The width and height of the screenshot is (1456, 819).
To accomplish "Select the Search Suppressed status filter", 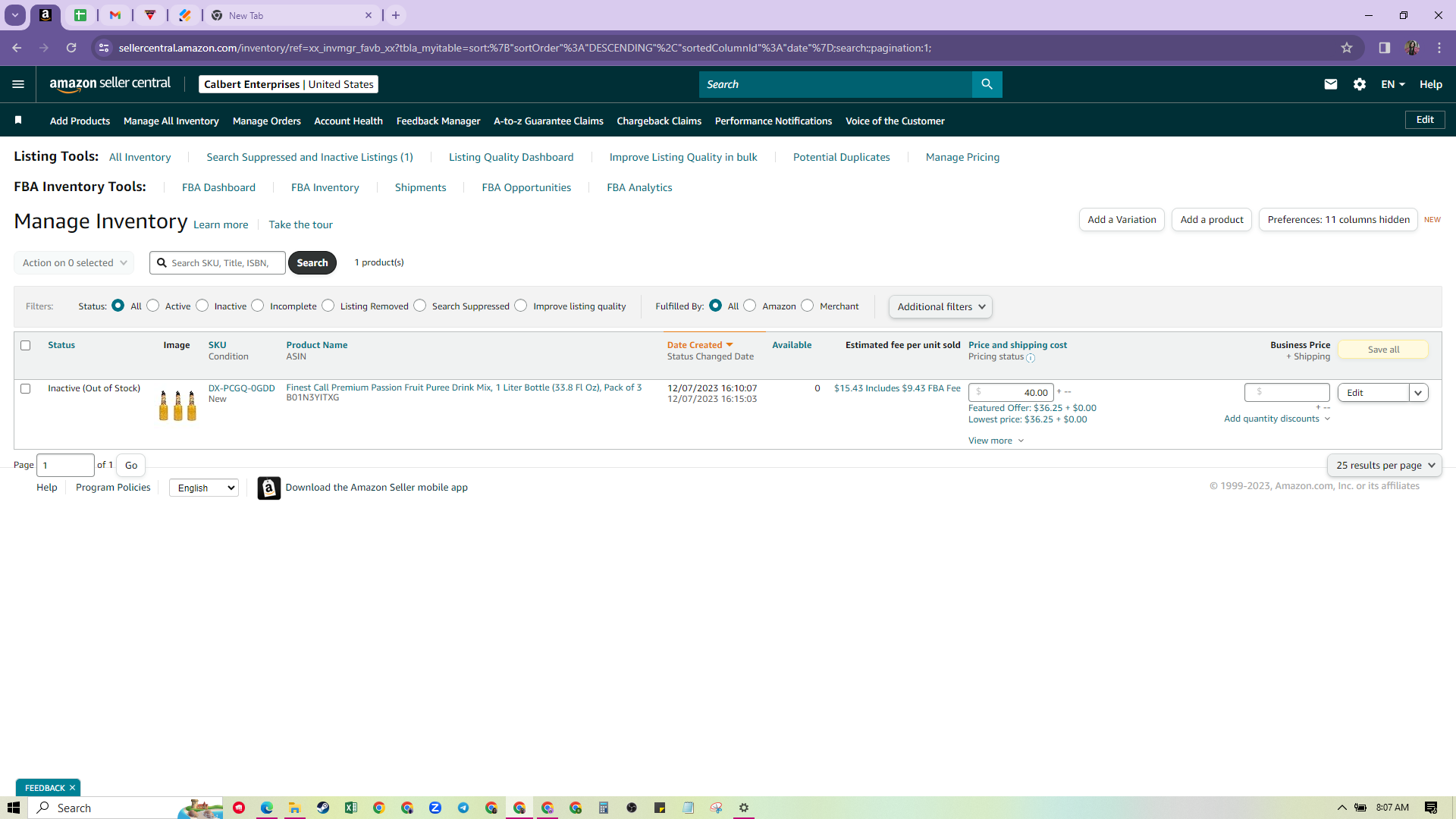I will [420, 306].
